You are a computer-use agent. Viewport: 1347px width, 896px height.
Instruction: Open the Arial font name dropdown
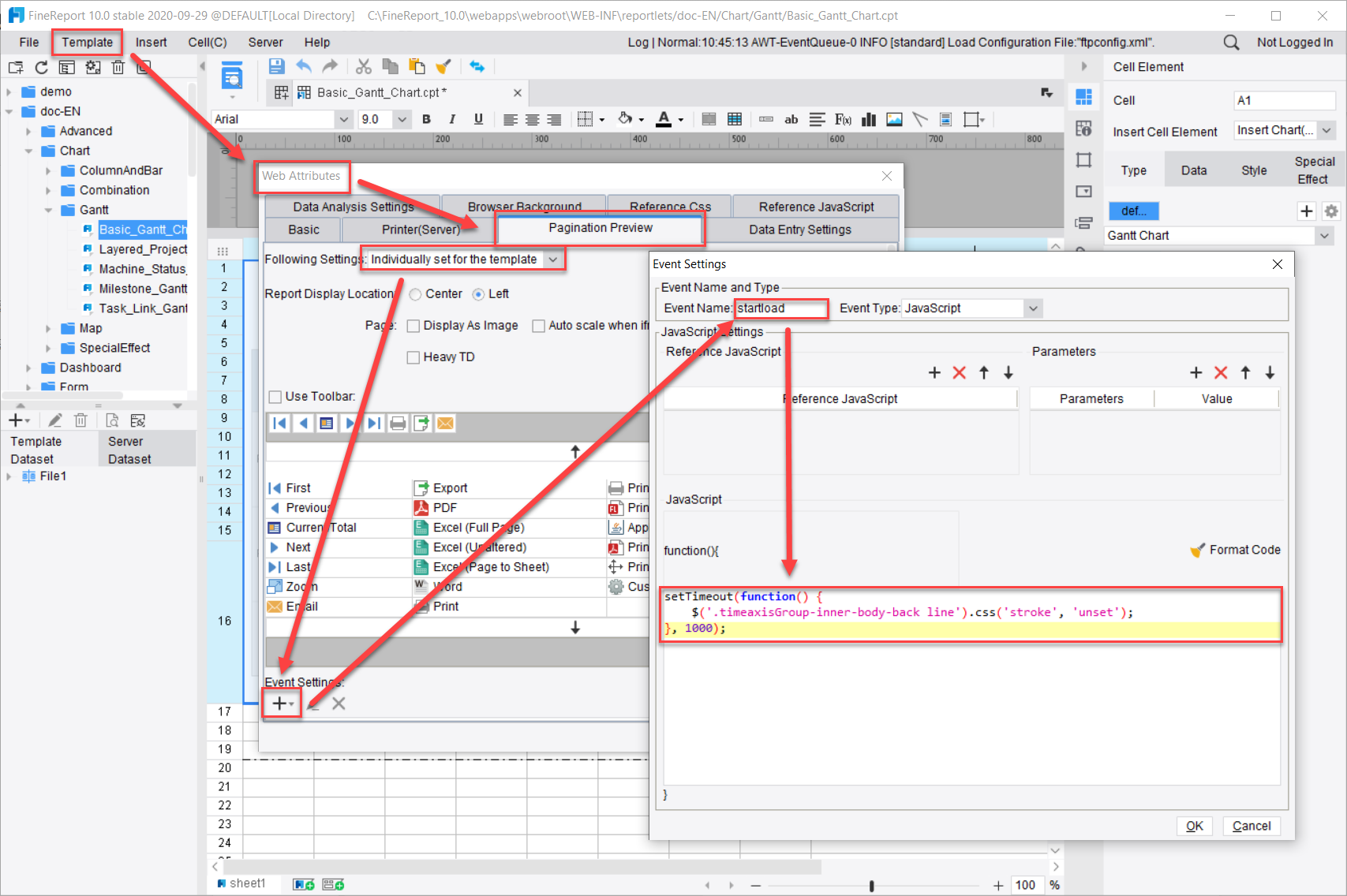(x=343, y=119)
